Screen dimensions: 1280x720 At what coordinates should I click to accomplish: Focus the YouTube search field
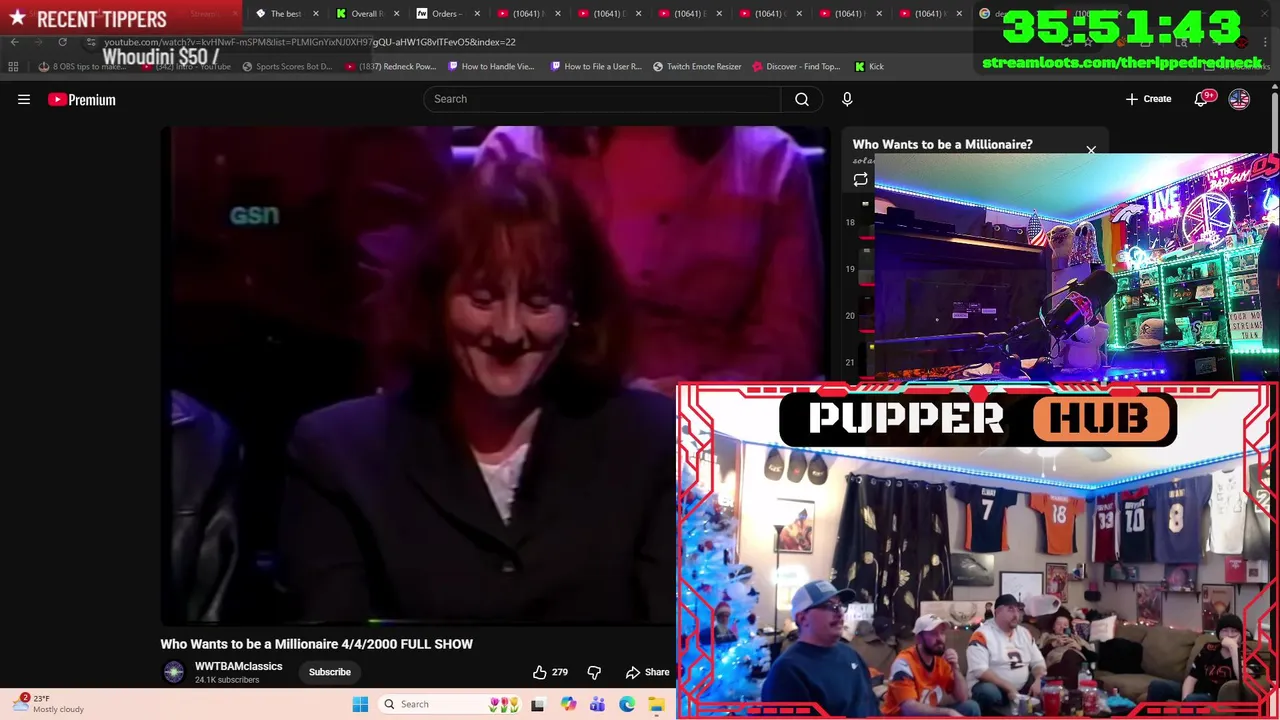click(x=602, y=99)
